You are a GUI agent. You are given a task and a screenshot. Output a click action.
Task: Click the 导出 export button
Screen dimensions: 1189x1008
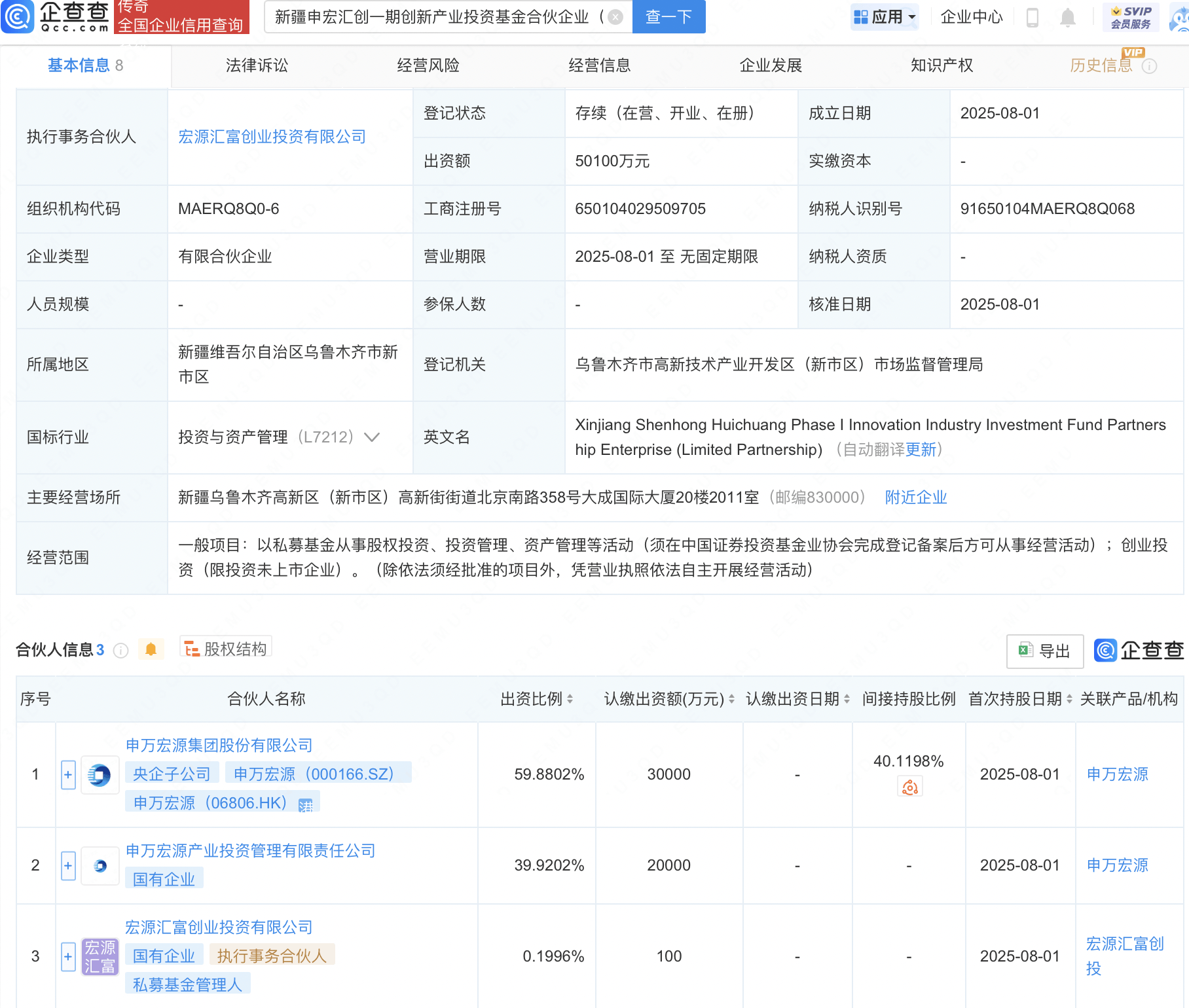tap(1045, 651)
